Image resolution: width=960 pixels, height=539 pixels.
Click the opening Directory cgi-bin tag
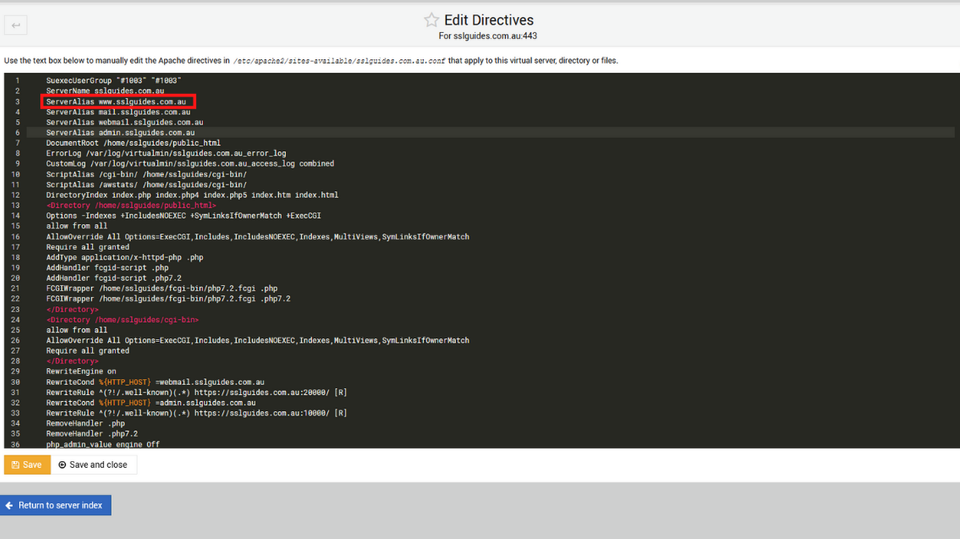[122, 319]
